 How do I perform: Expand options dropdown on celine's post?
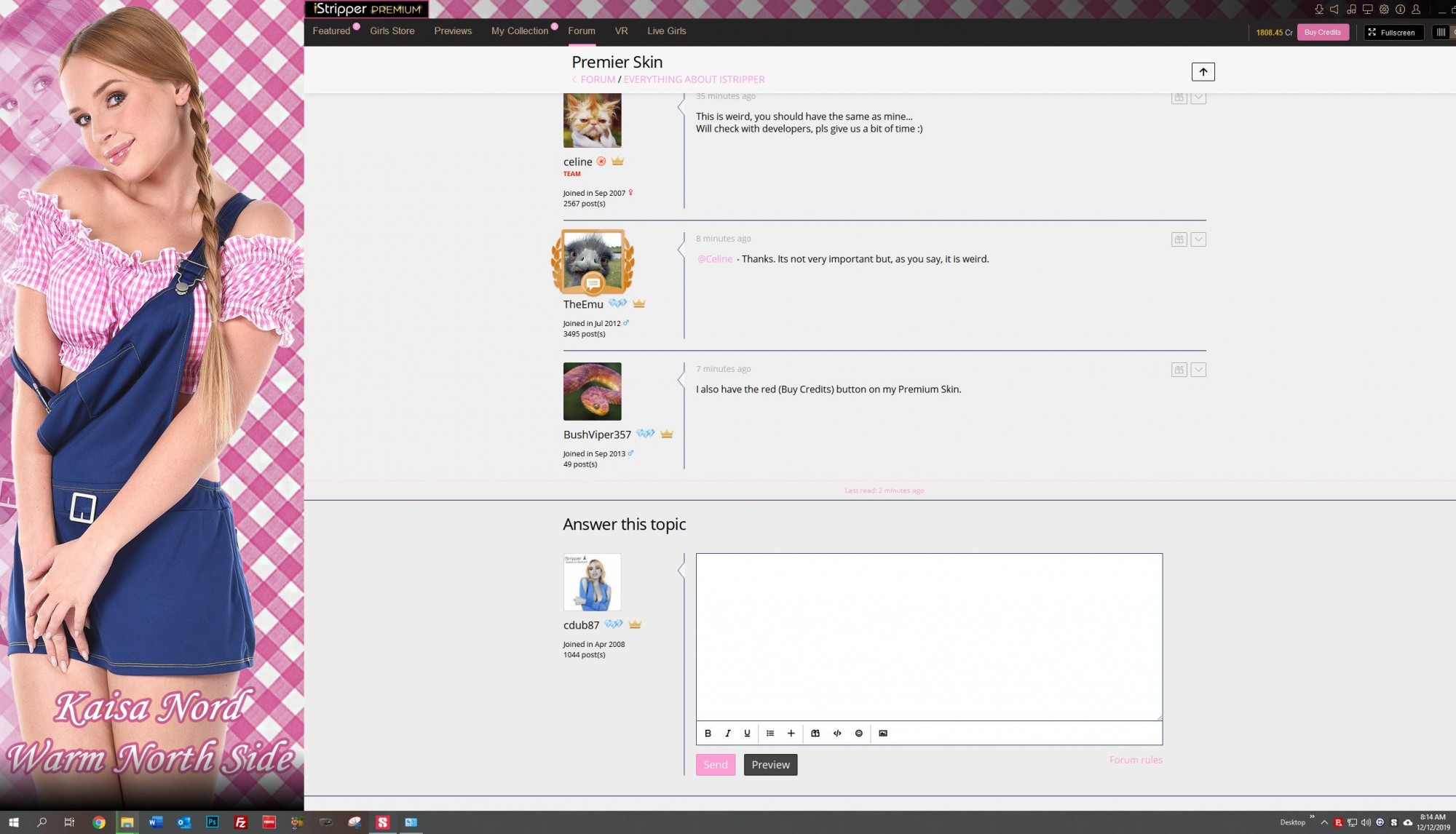1198,98
